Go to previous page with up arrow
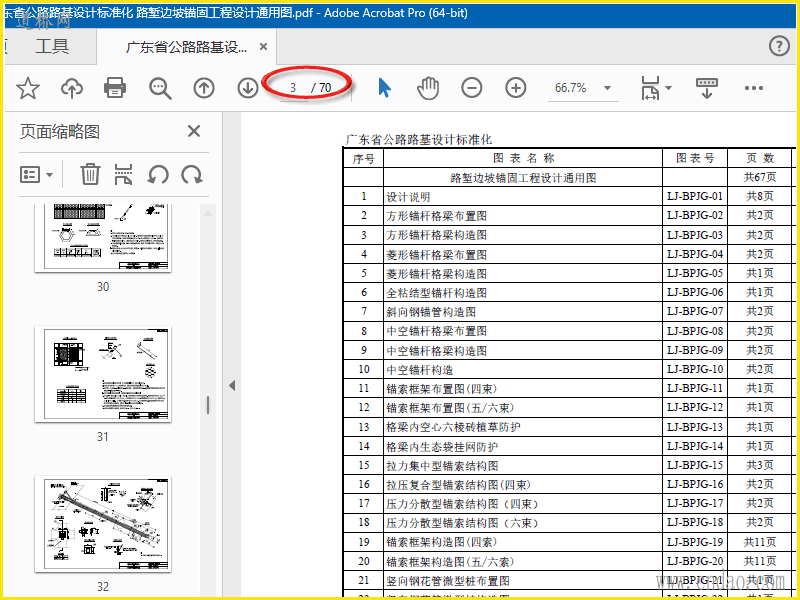Screen dimensions: 800x600 [x=204, y=88]
